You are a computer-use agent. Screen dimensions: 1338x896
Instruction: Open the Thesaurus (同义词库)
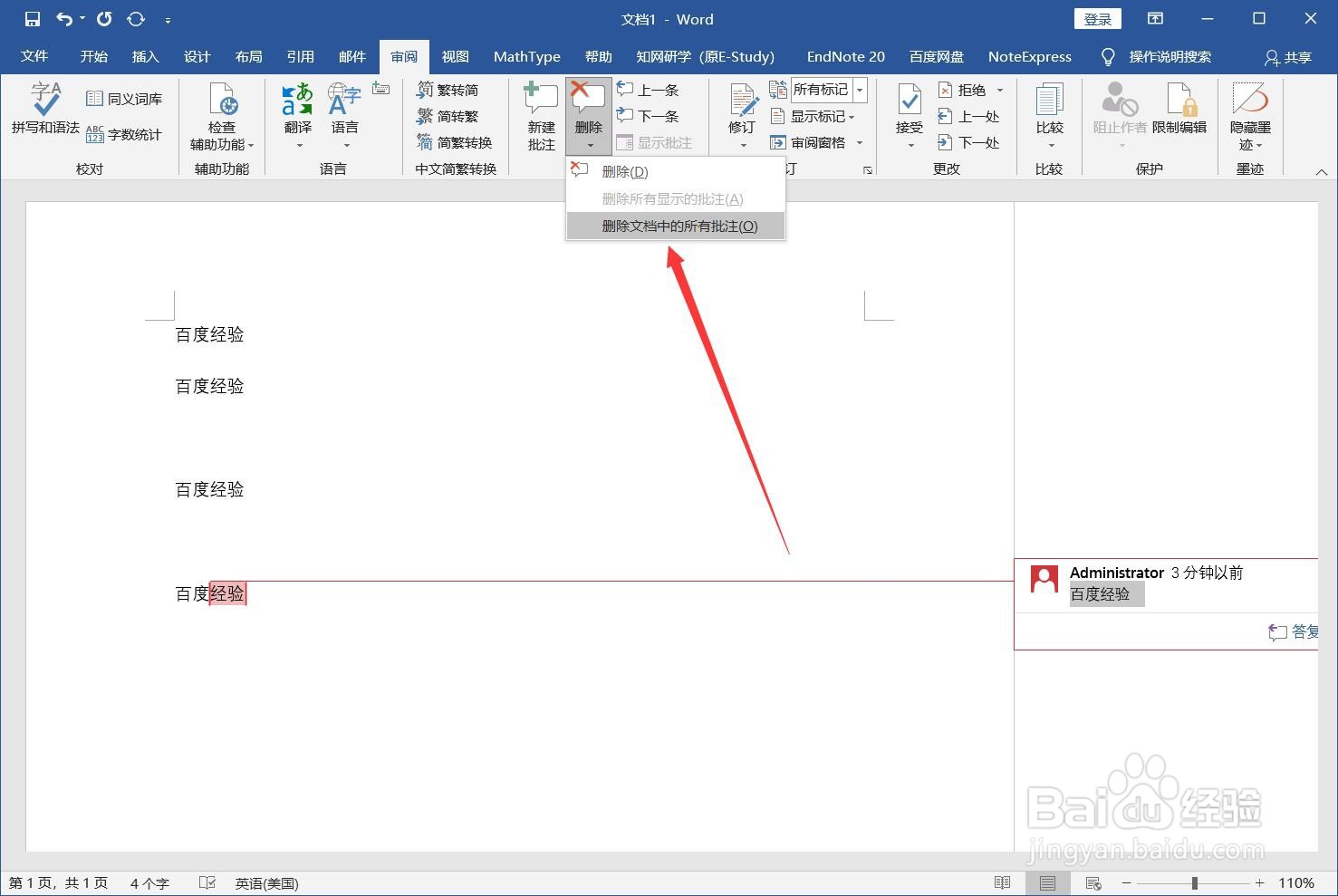pos(124,99)
